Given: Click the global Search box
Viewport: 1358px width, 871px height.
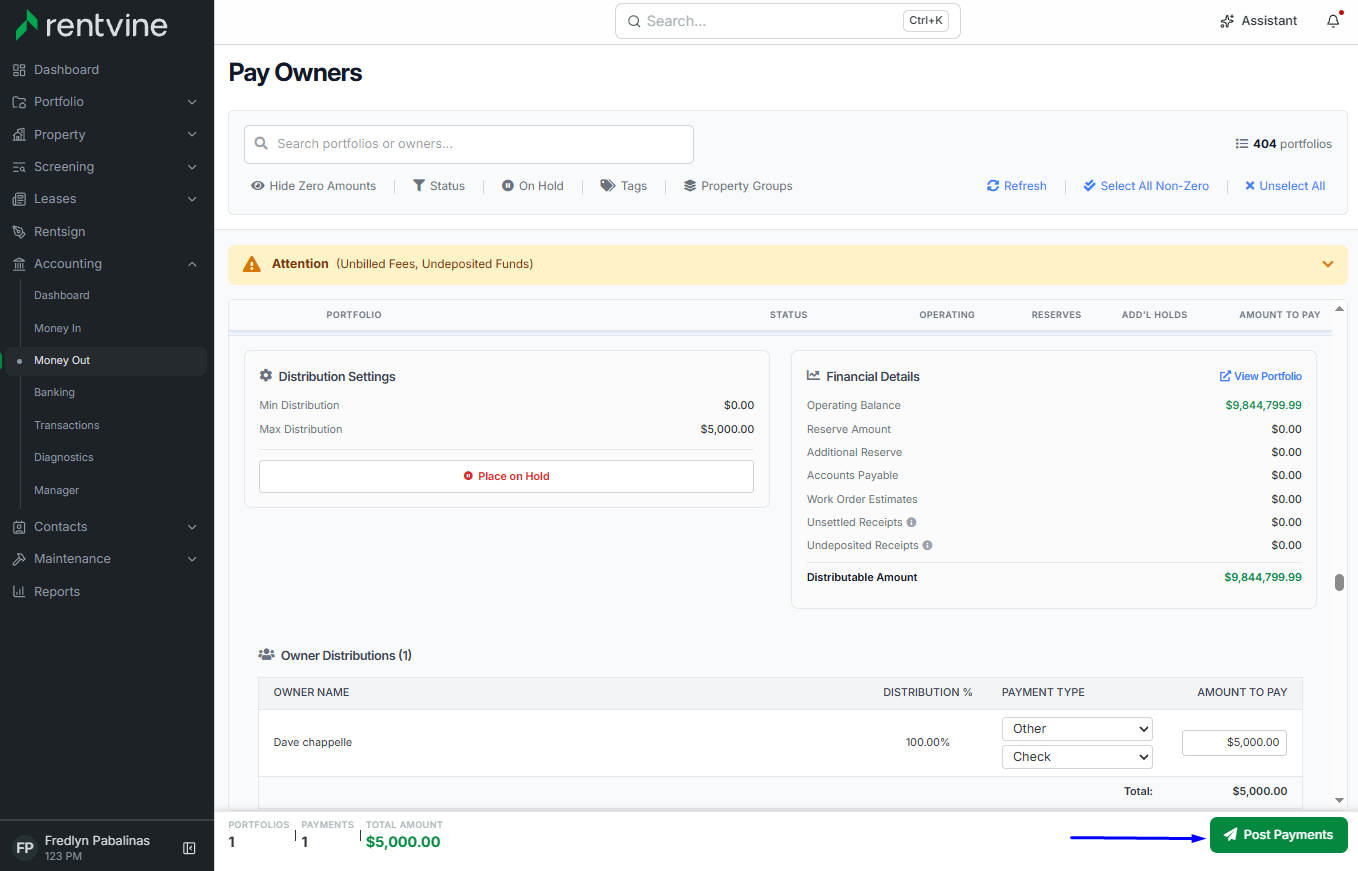Looking at the screenshot, I should point(788,21).
